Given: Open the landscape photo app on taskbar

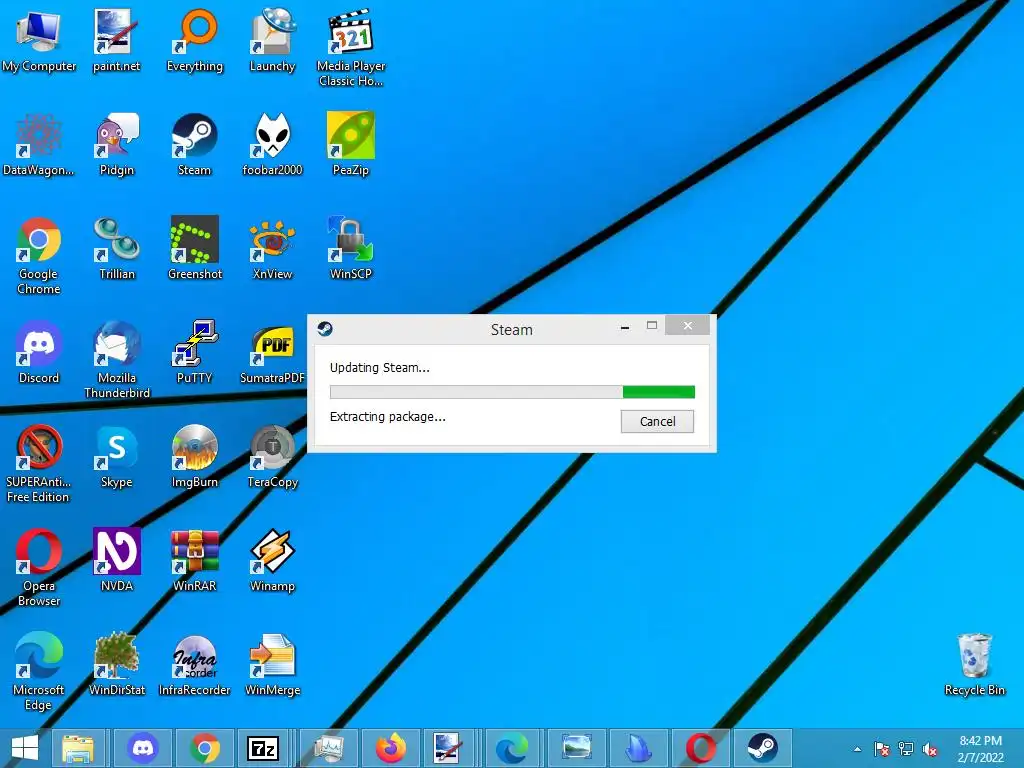Looking at the screenshot, I should (x=577, y=748).
